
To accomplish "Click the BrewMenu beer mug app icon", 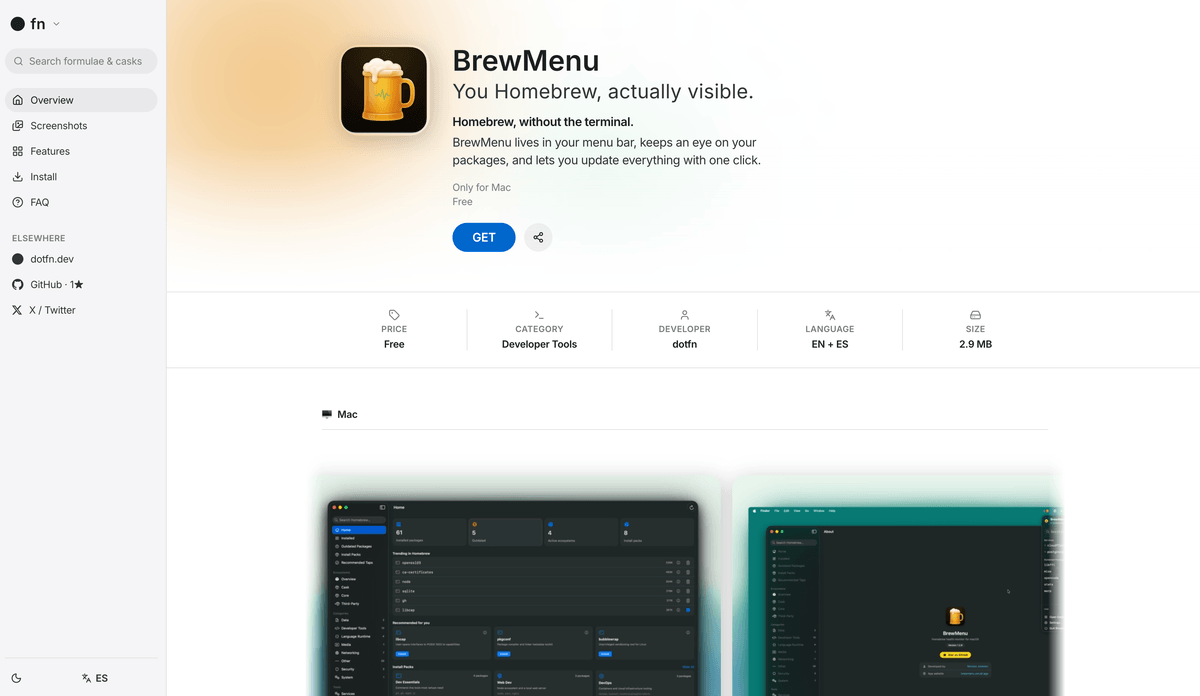I will tap(385, 90).
